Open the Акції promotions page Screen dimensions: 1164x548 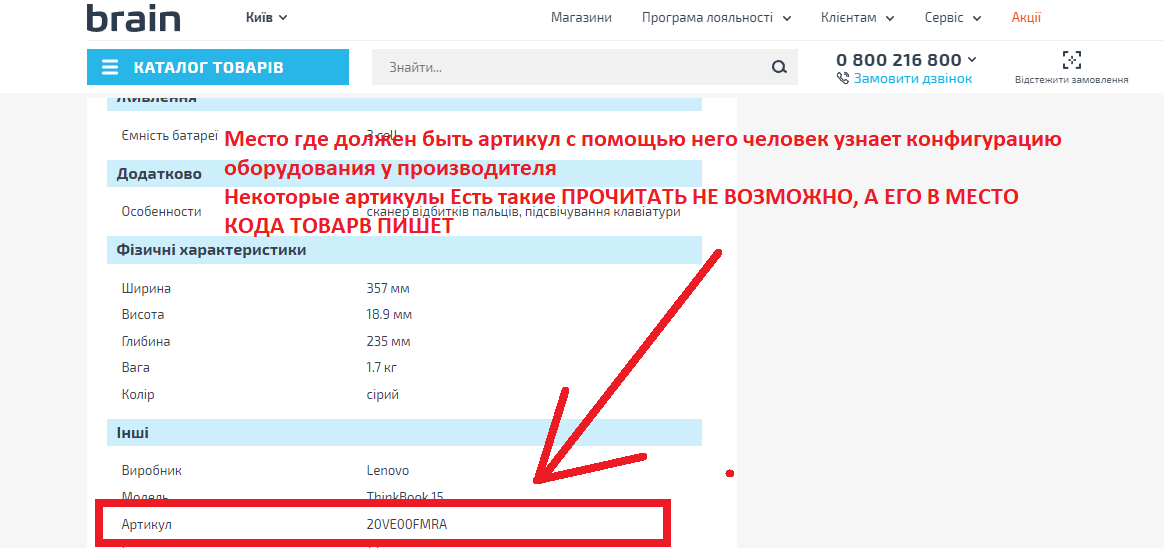point(1026,18)
